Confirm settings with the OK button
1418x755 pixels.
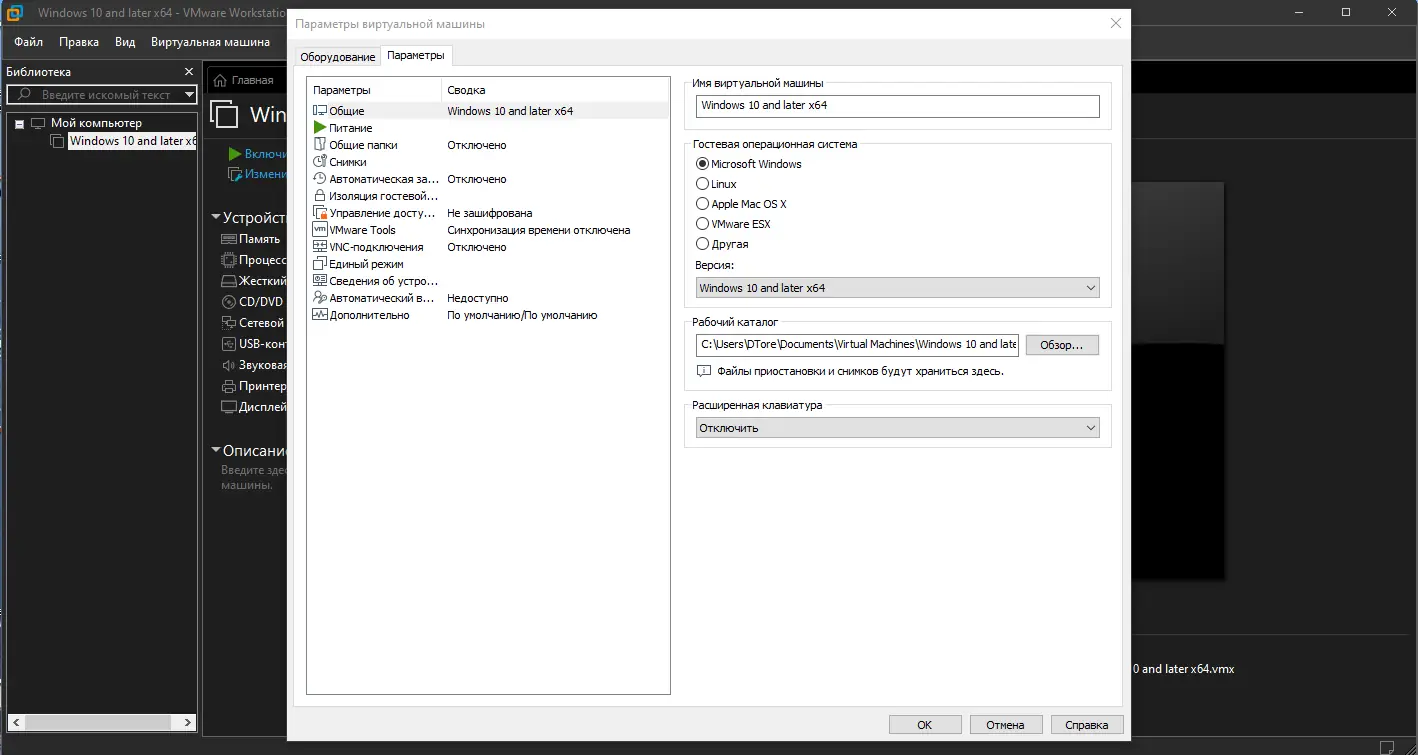click(x=925, y=725)
